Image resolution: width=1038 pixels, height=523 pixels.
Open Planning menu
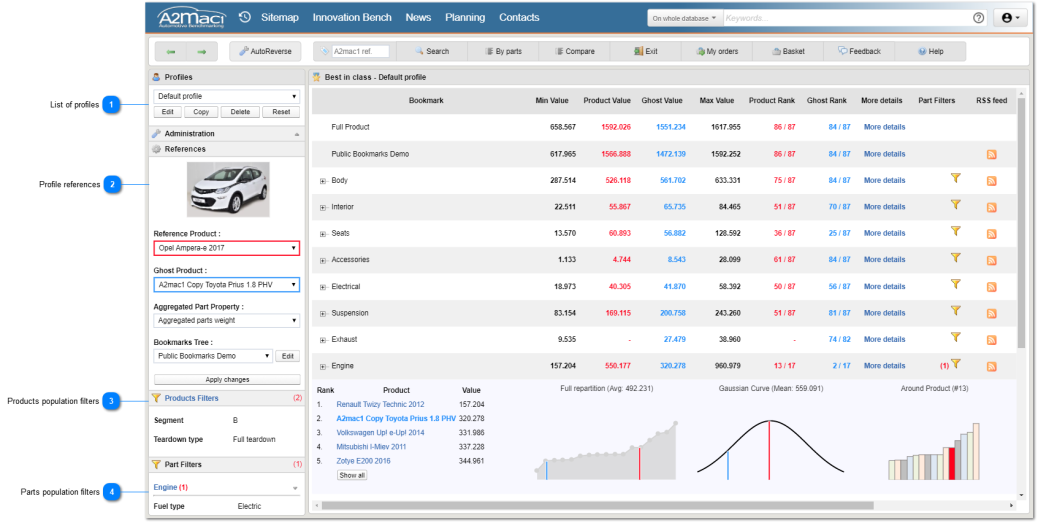point(465,17)
